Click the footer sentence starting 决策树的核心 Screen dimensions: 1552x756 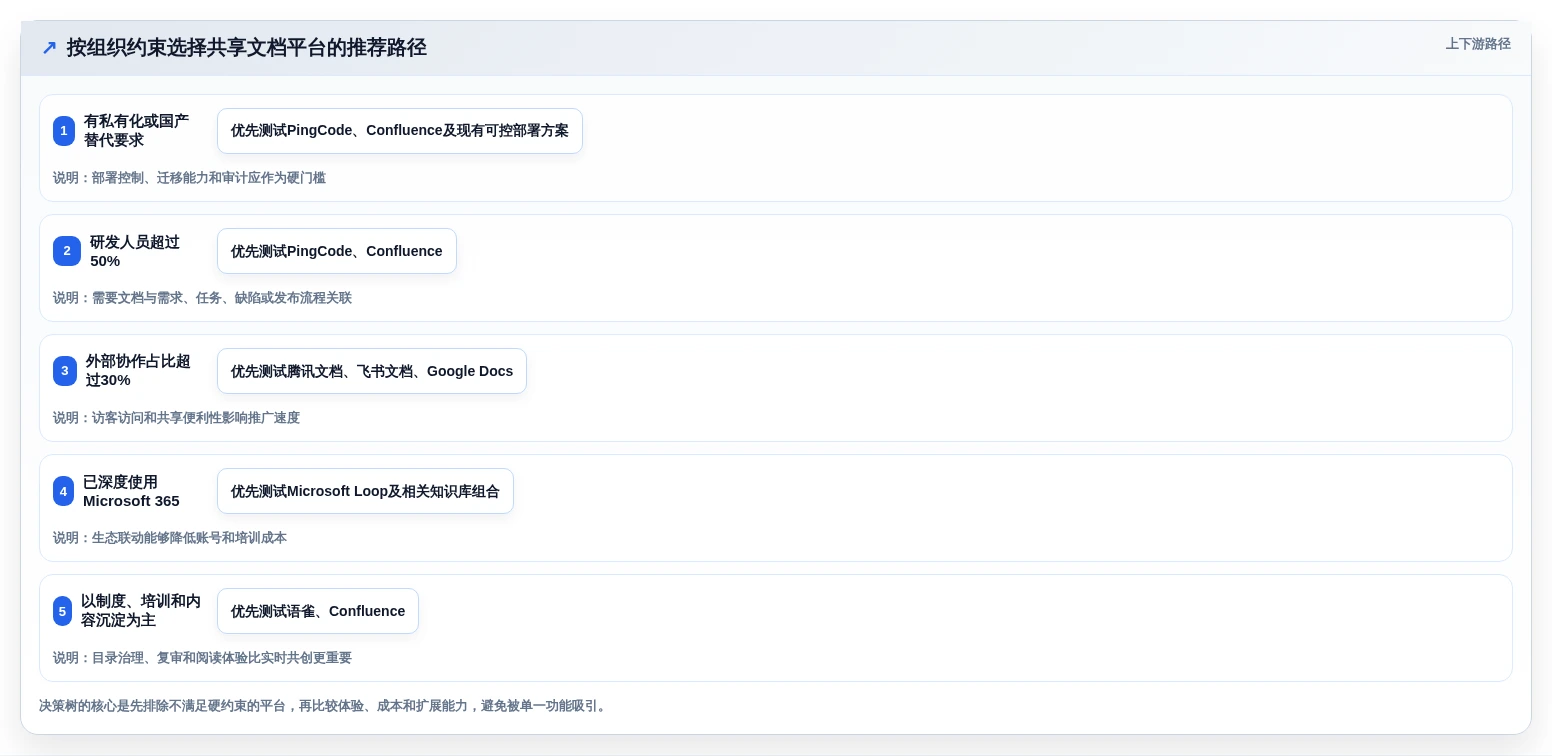(323, 706)
